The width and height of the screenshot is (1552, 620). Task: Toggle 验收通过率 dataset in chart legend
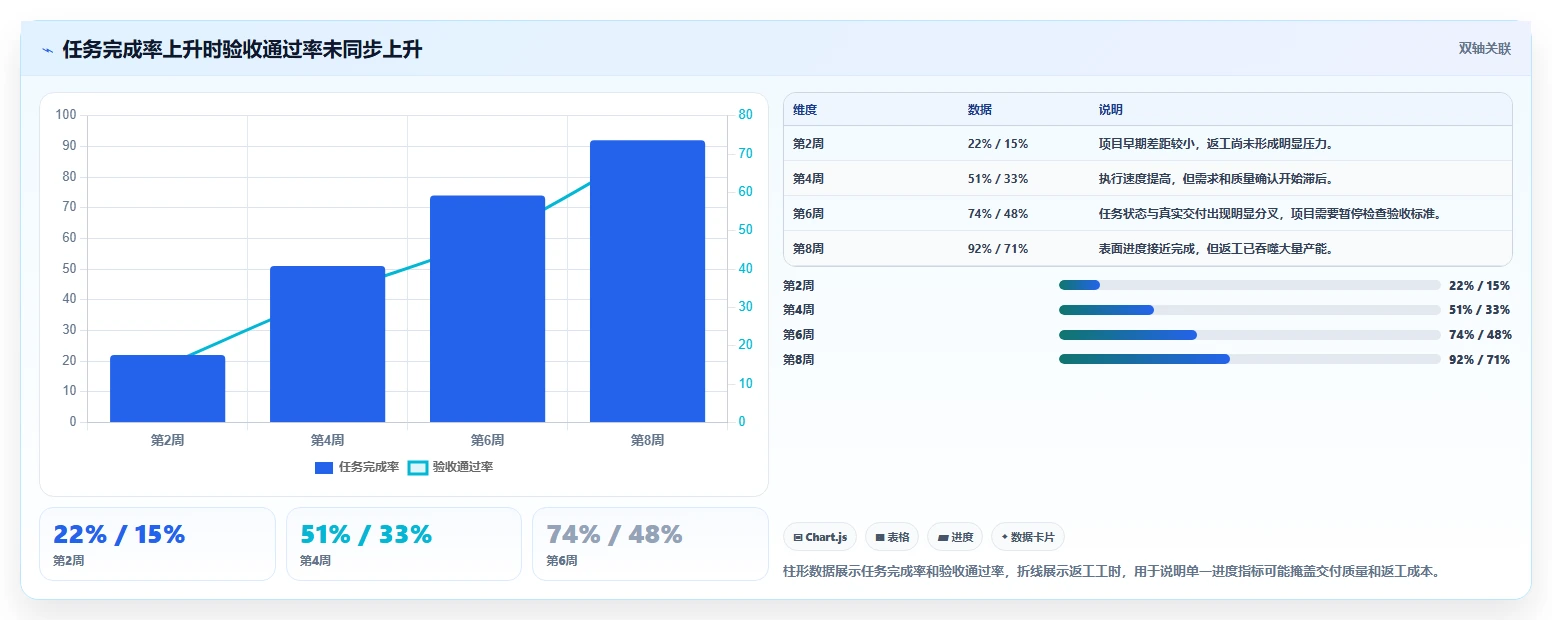pyautogui.click(x=450, y=467)
